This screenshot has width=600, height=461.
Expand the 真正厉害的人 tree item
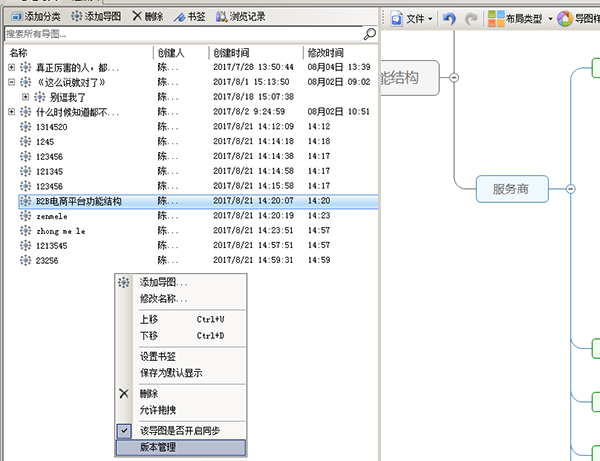point(11,68)
